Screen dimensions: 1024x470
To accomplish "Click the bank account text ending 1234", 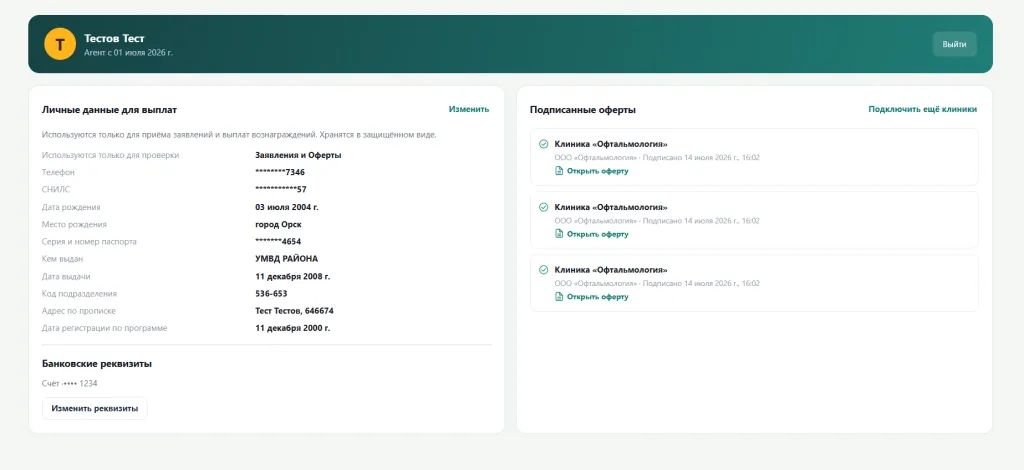I will coord(70,383).
